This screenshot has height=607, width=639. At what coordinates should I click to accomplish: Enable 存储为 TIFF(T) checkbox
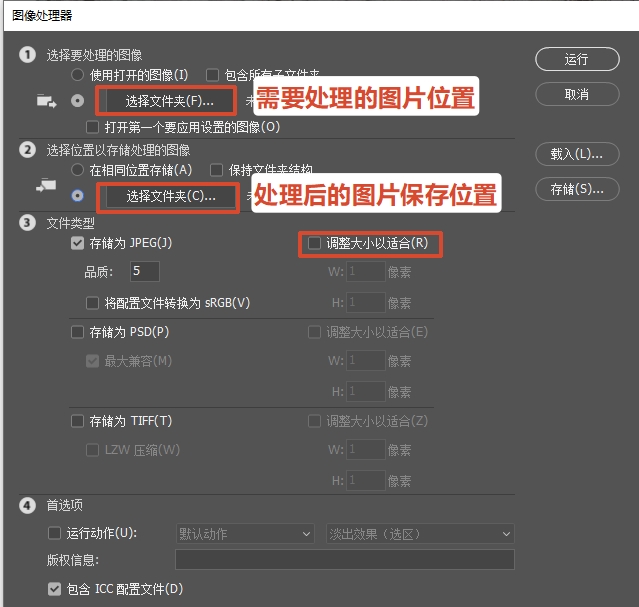click(77, 421)
